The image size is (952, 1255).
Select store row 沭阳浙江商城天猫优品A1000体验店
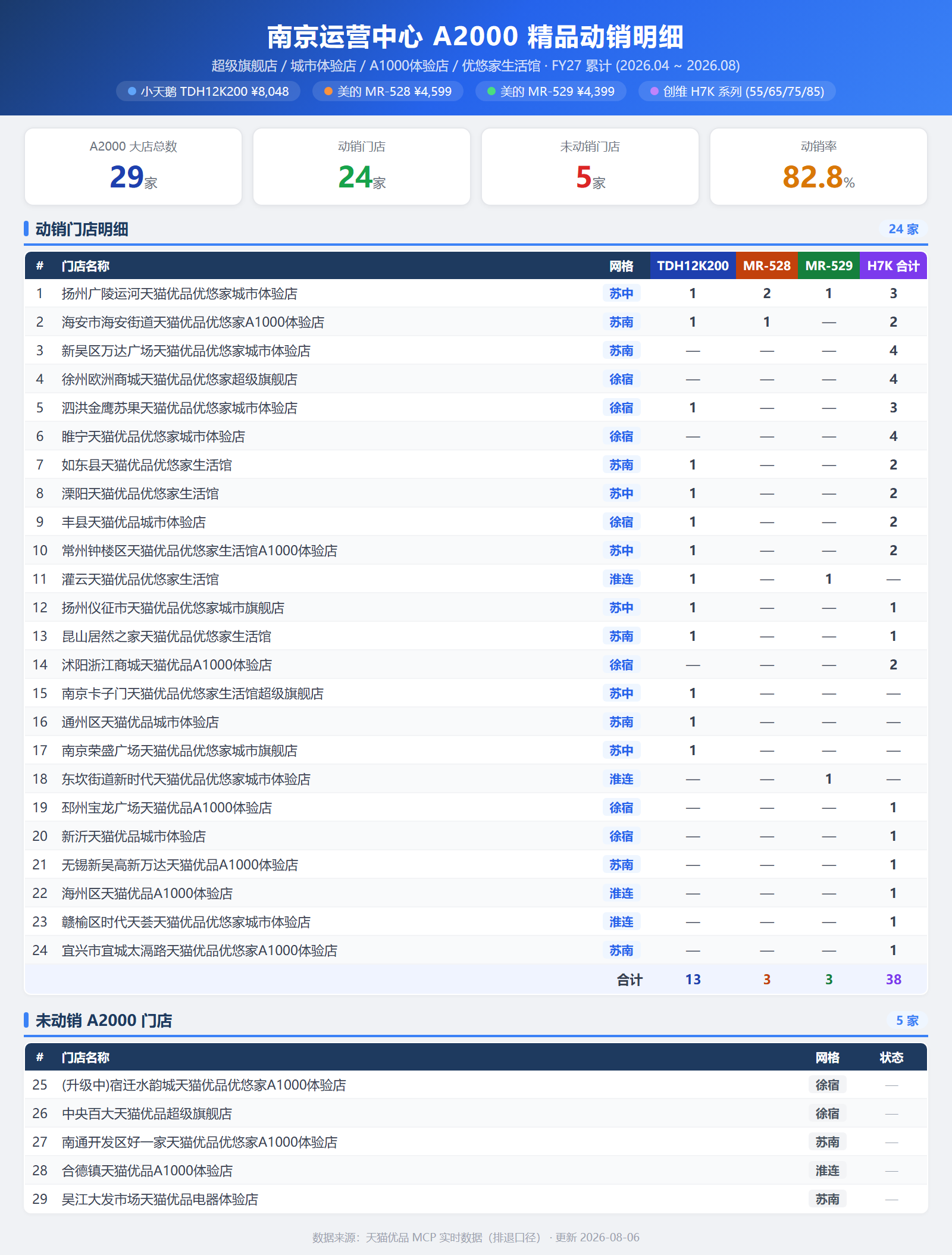[x=476, y=665]
